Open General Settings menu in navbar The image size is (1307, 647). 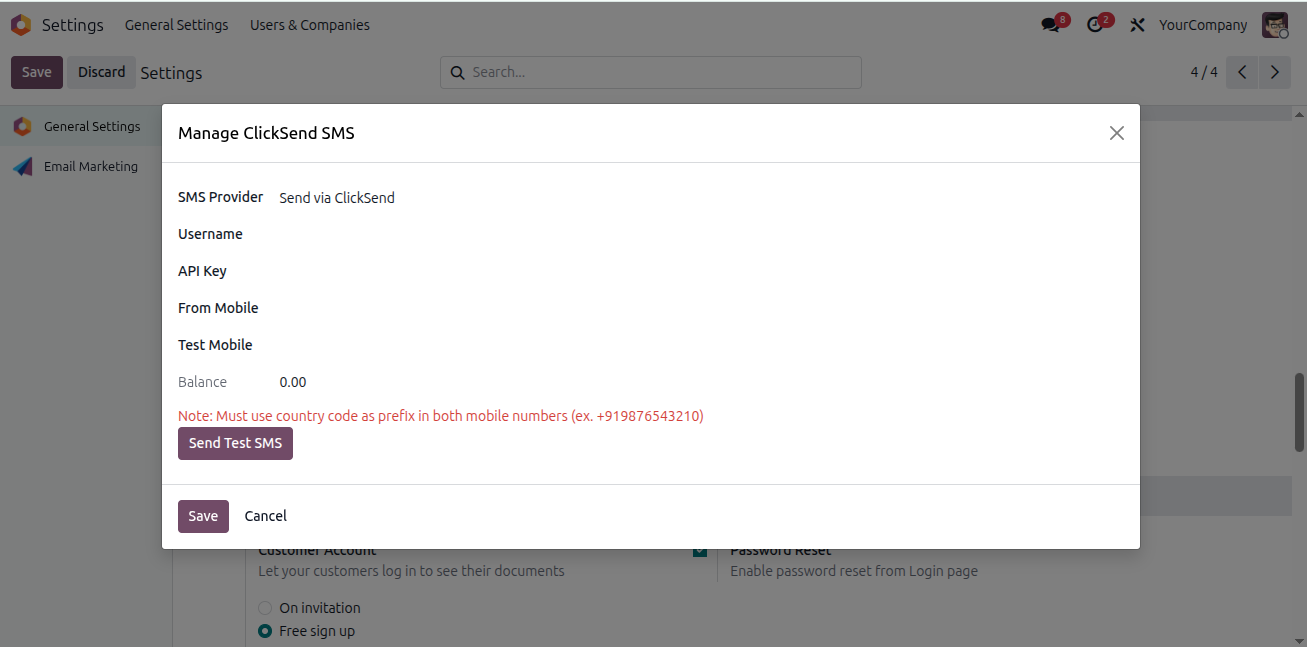point(176,25)
